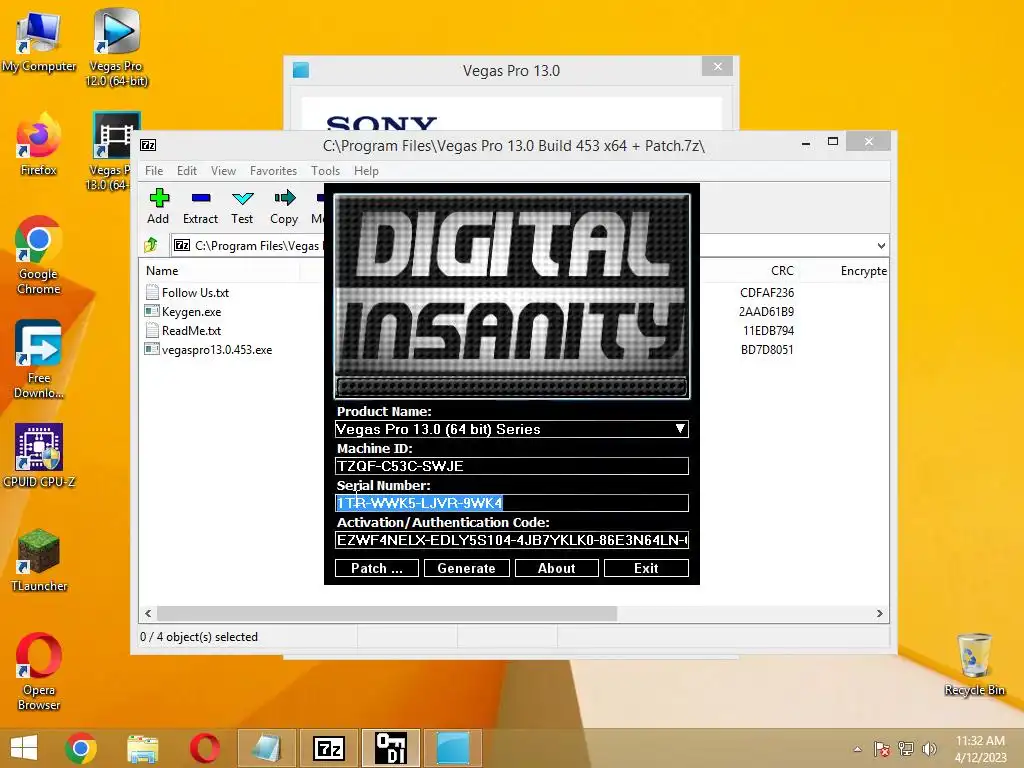The width and height of the screenshot is (1024, 768).
Task: Open the Favorites menu in 7-Zip
Action: (x=274, y=170)
